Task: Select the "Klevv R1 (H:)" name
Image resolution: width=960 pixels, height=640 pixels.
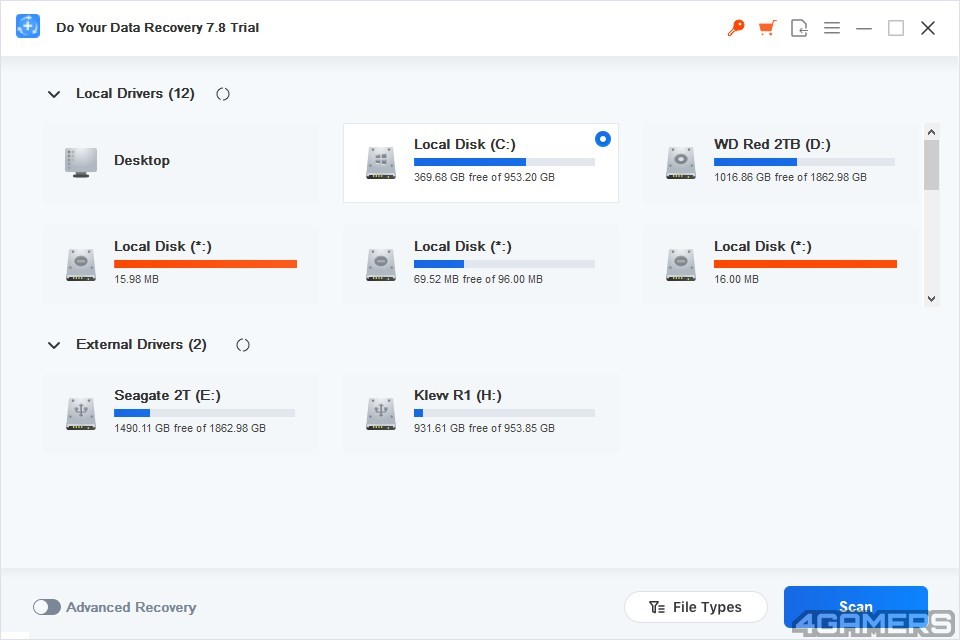Action: tap(458, 396)
